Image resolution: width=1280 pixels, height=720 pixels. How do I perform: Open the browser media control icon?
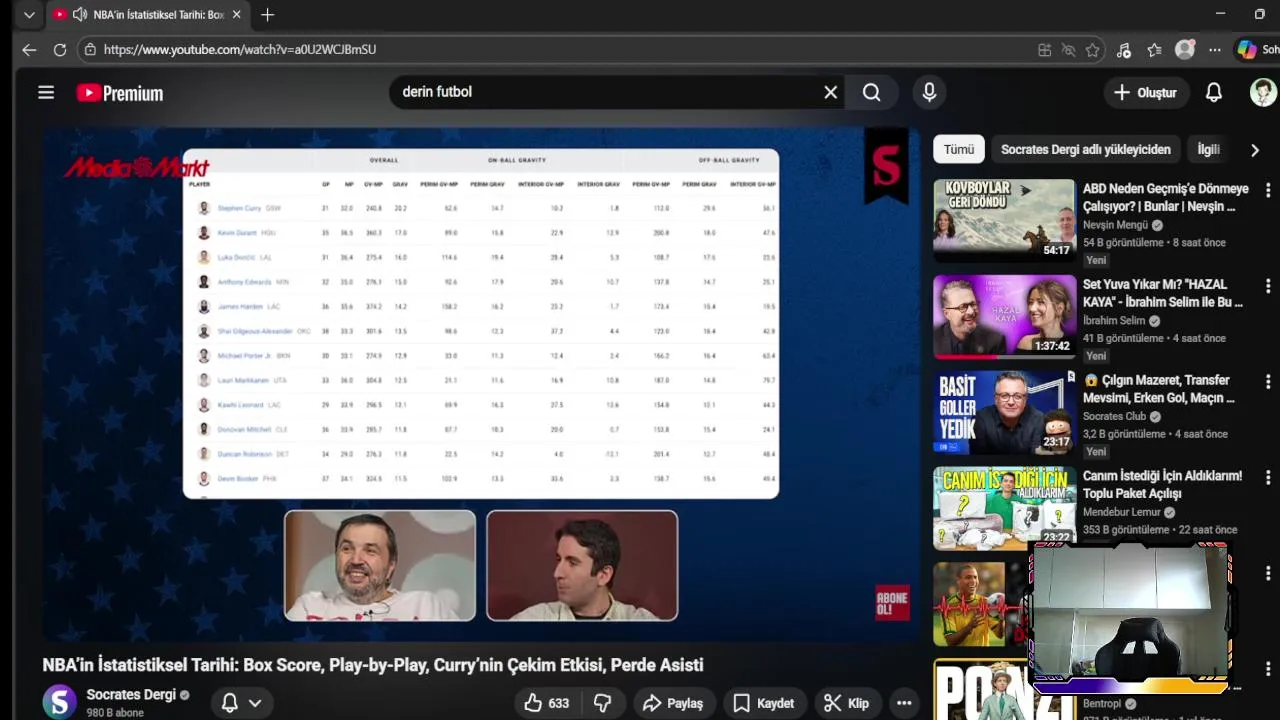click(1124, 50)
